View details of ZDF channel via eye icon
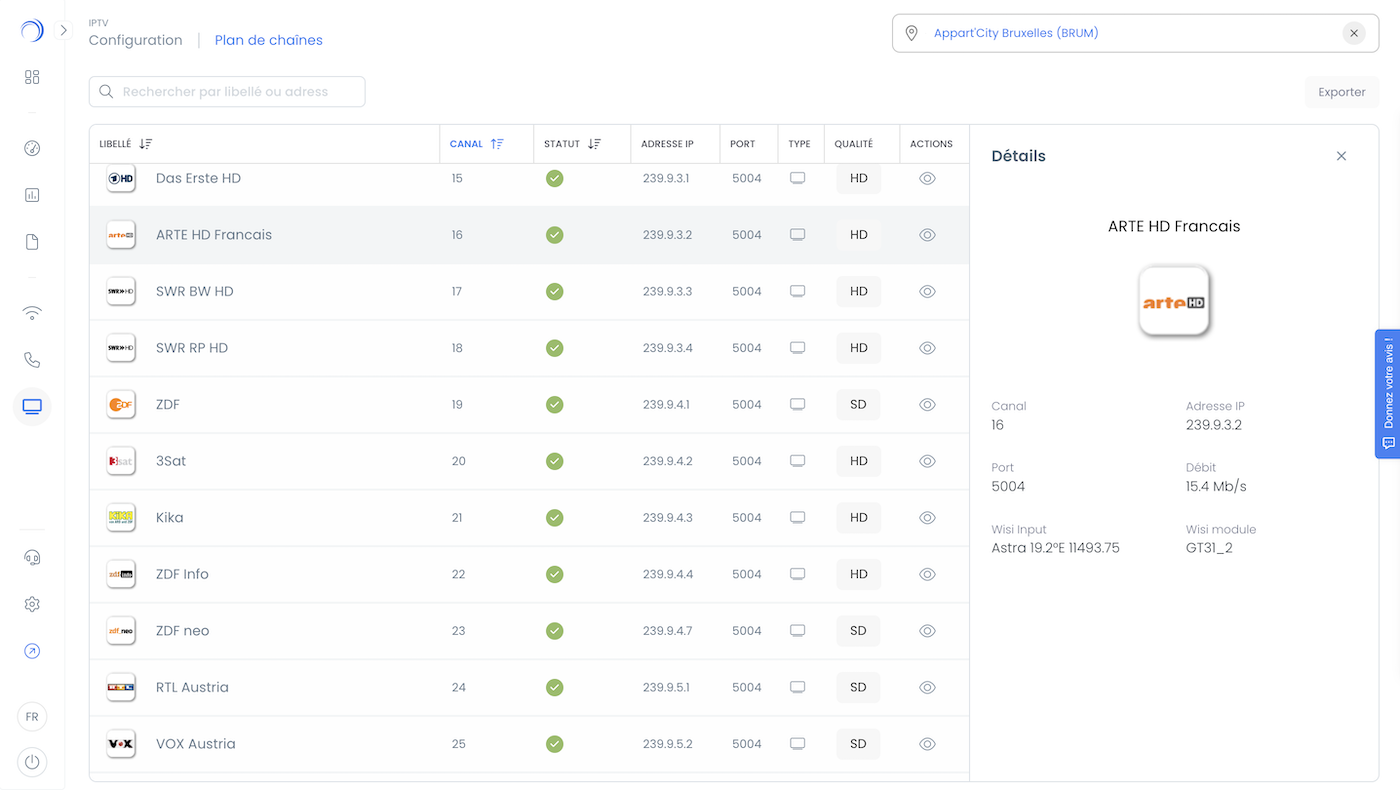Screen dimensions: 1400x790 927,405
